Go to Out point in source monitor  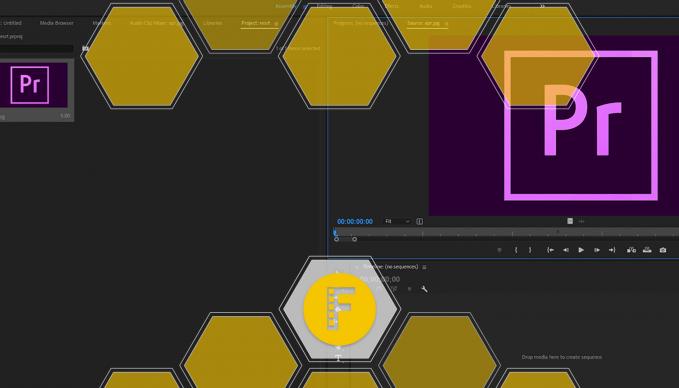[612, 250]
